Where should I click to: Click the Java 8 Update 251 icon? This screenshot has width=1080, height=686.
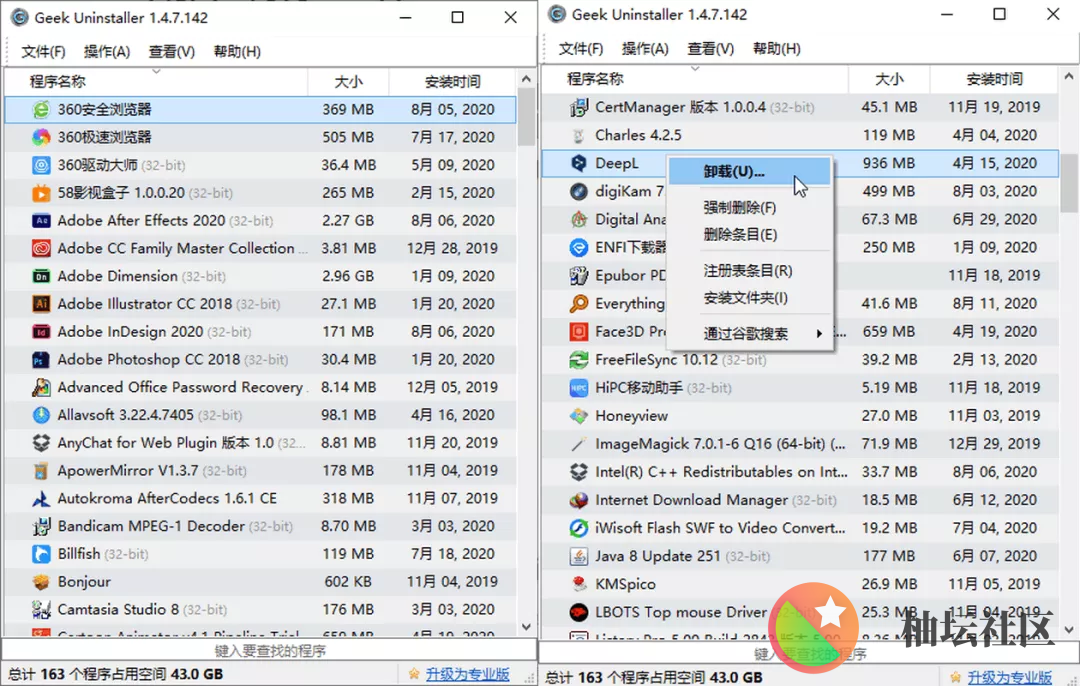coord(579,556)
